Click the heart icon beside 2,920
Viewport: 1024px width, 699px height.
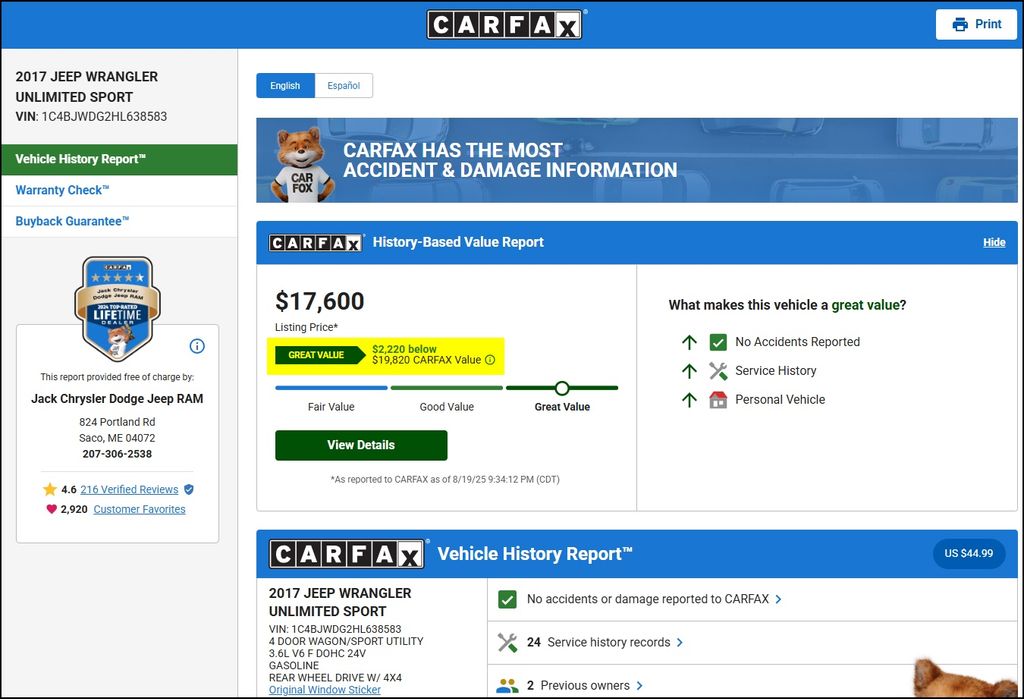point(52,509)
